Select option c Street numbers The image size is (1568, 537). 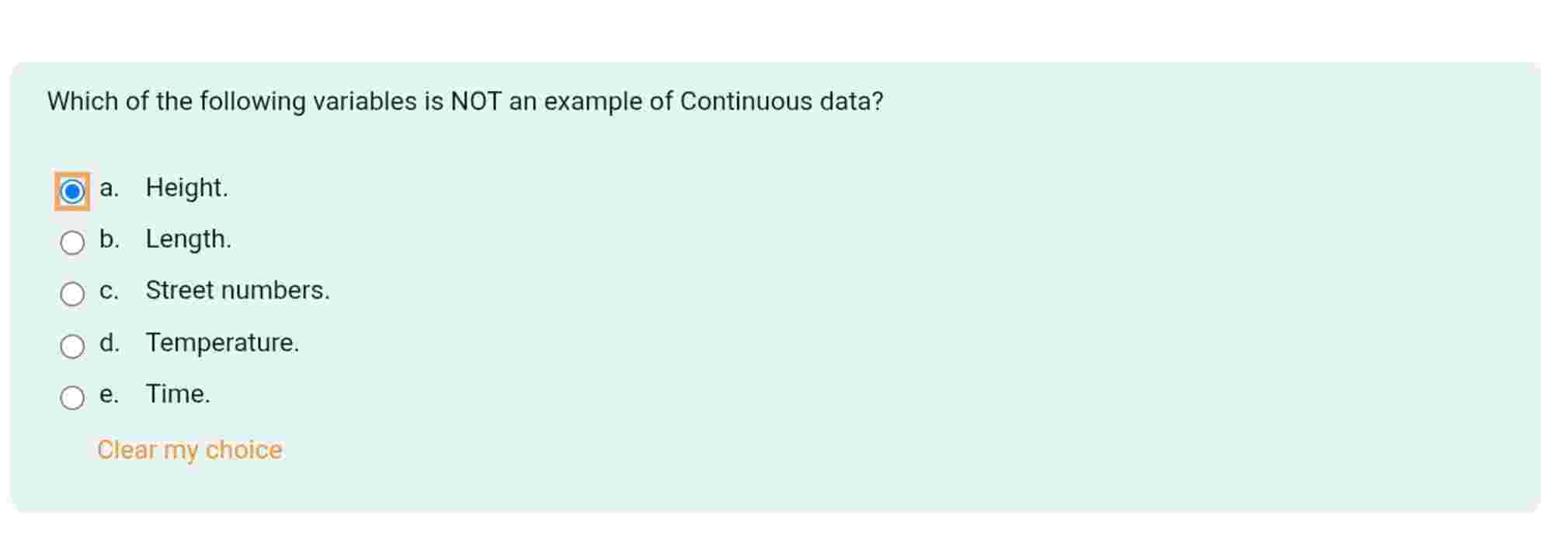pyautogui.click(x=72, y=294)
